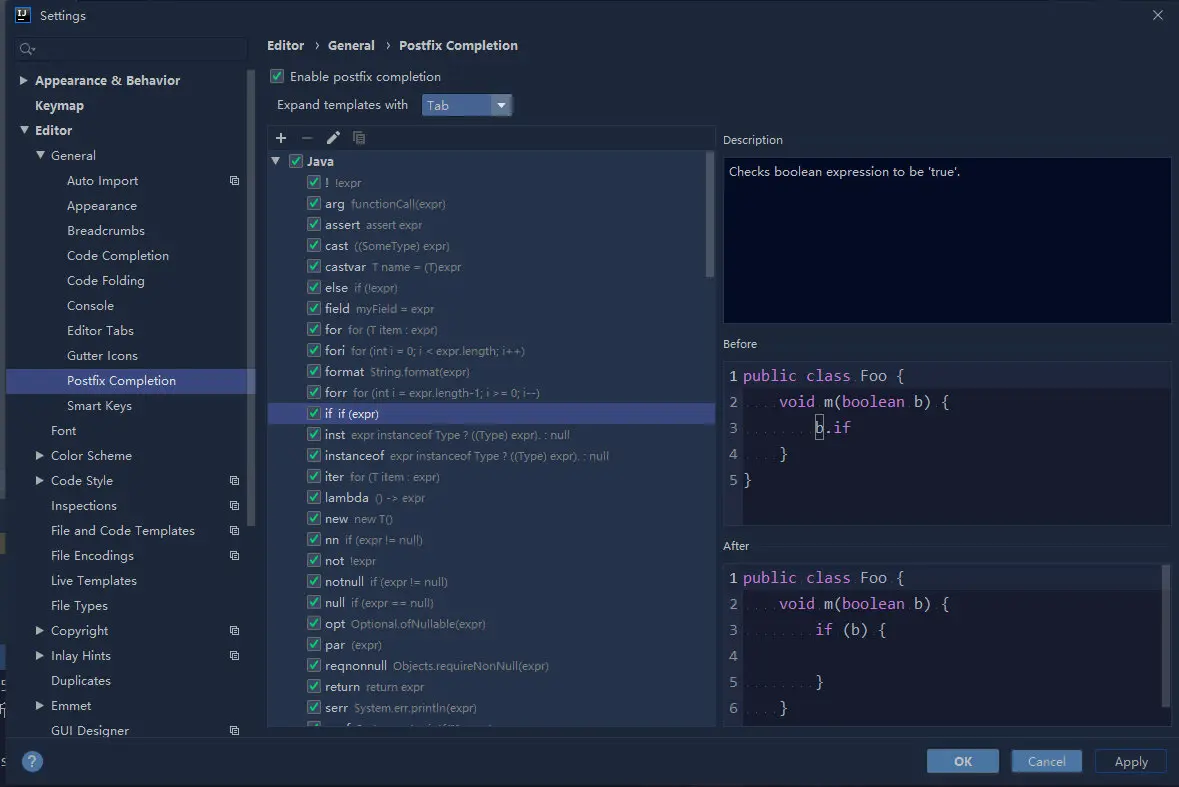
Task: Select the 'opt' Optional.ofNullable row
Action: point(491,623)
